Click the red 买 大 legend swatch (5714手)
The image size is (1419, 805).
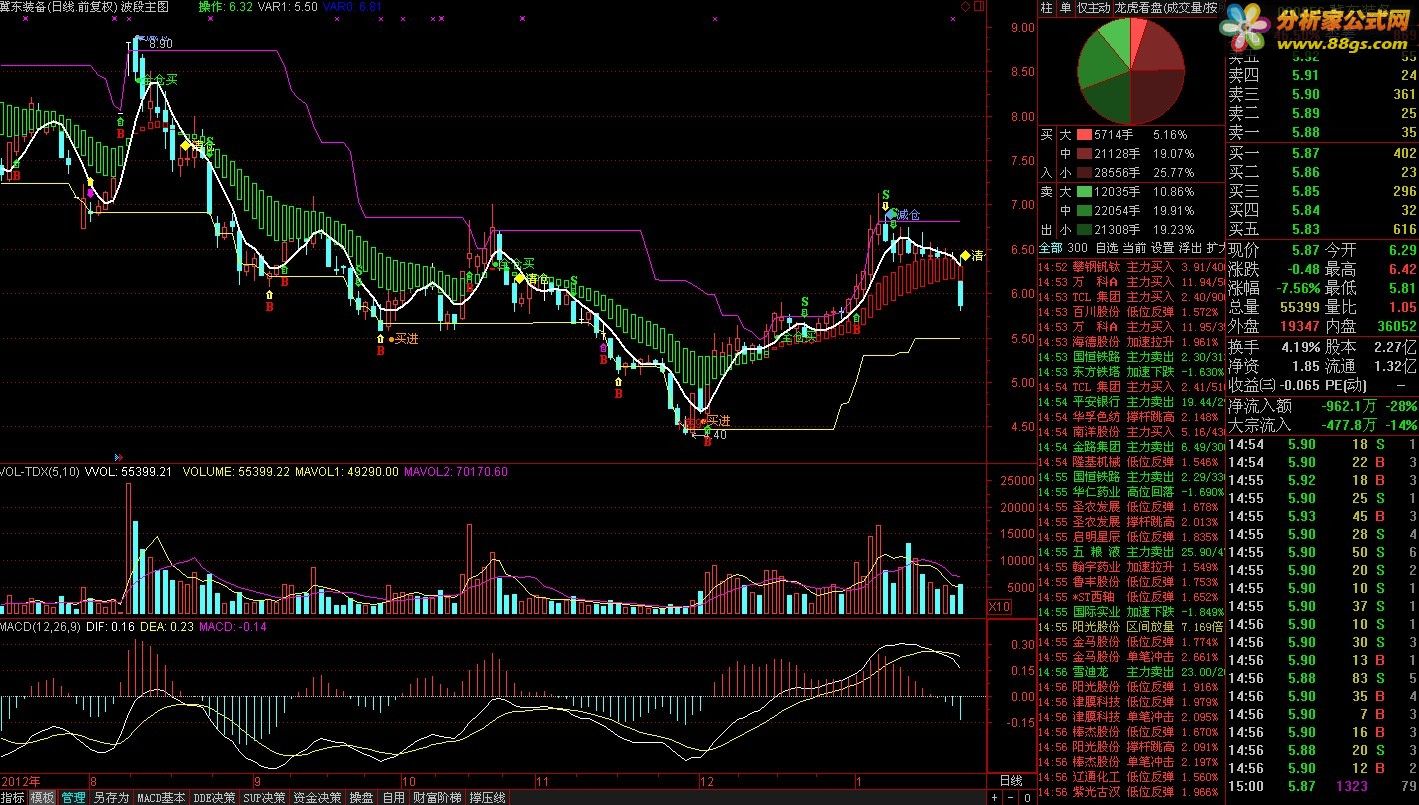pos(1084,134)
